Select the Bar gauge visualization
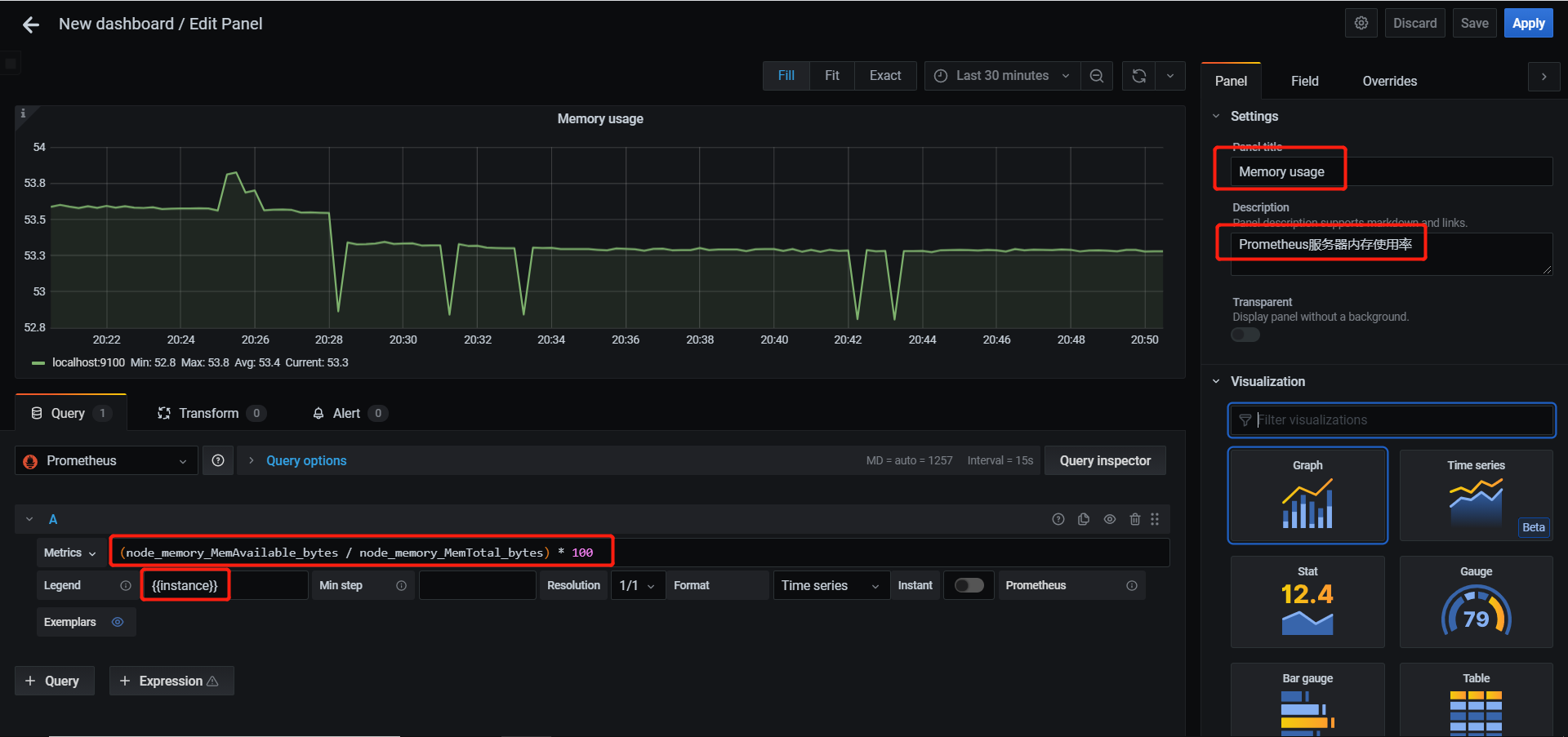1568x737 pixels. (x=1307, y=700)
